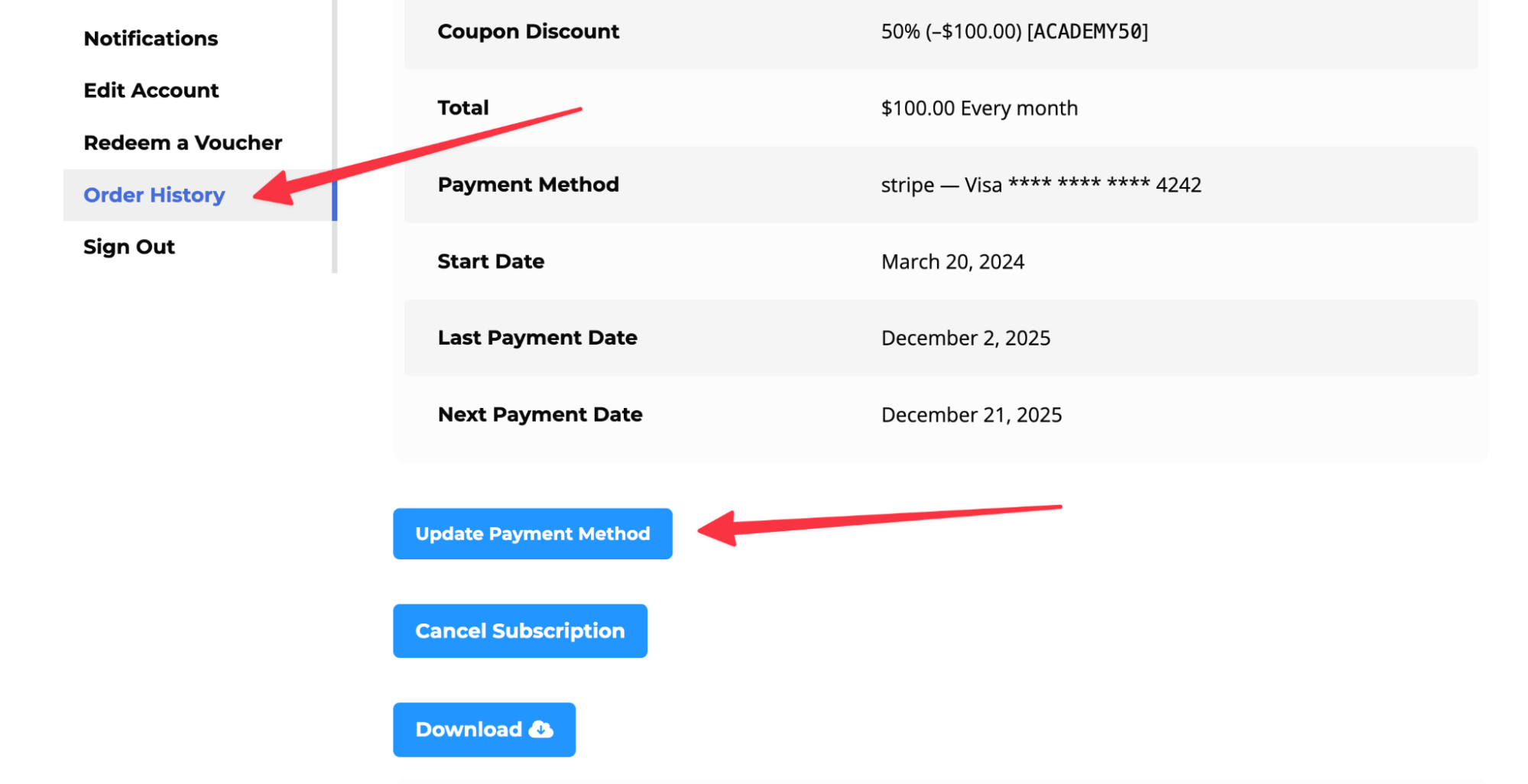Click the Last Payment Date label
1528x784 pixels.
pos(537,338)
